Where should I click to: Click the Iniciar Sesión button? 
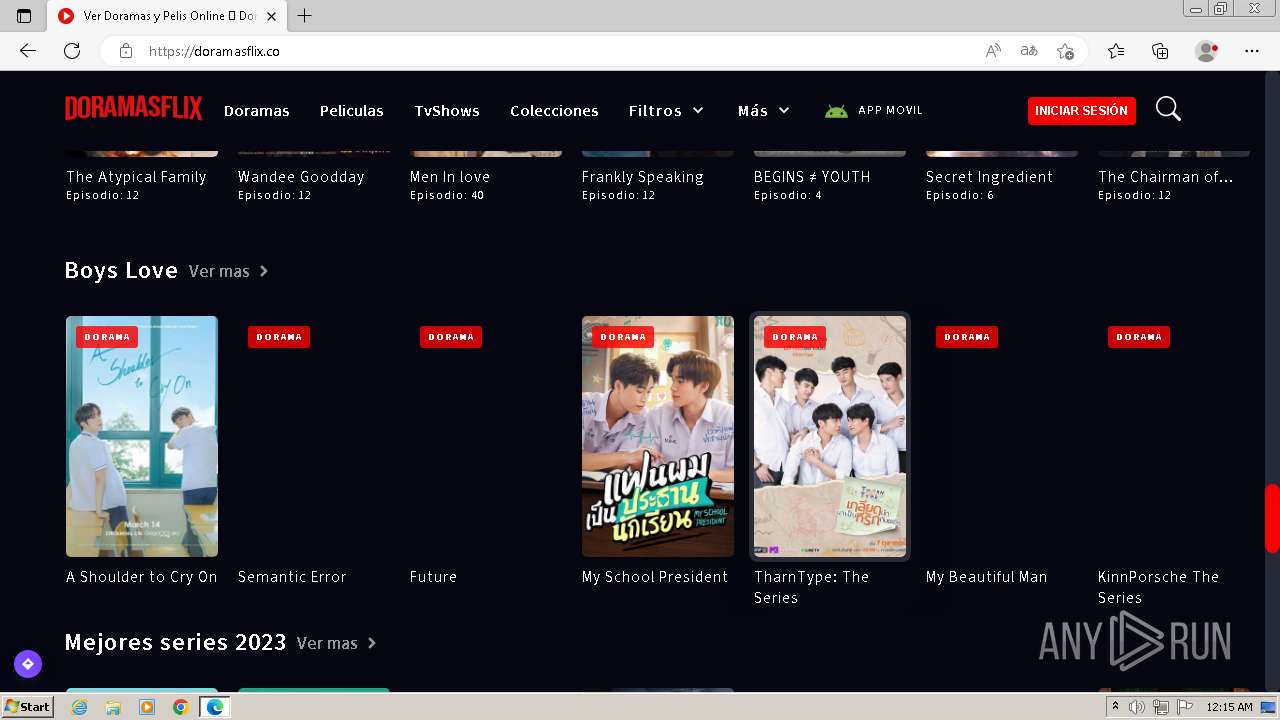pos(1081,111)
